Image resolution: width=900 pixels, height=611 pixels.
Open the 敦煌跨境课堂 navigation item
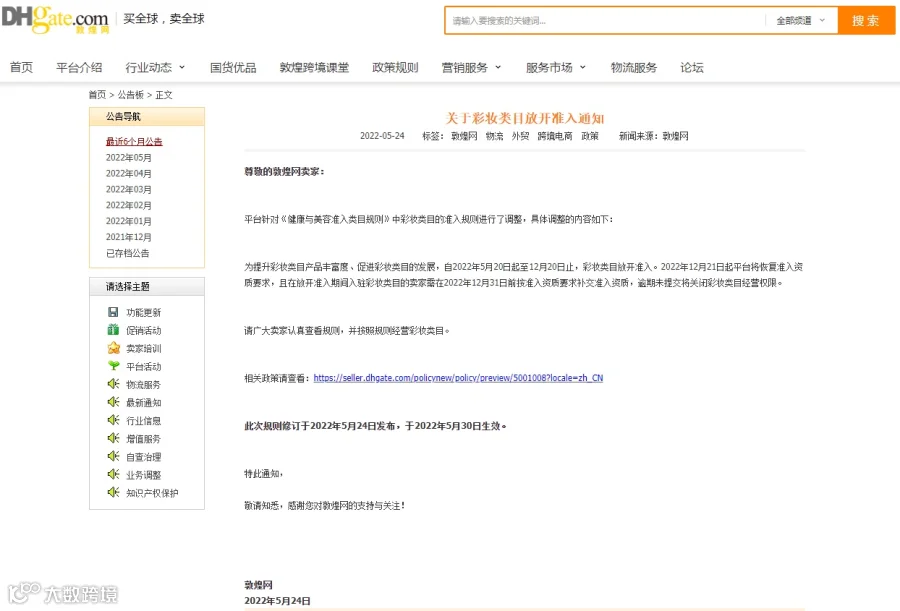click(314, 67)
